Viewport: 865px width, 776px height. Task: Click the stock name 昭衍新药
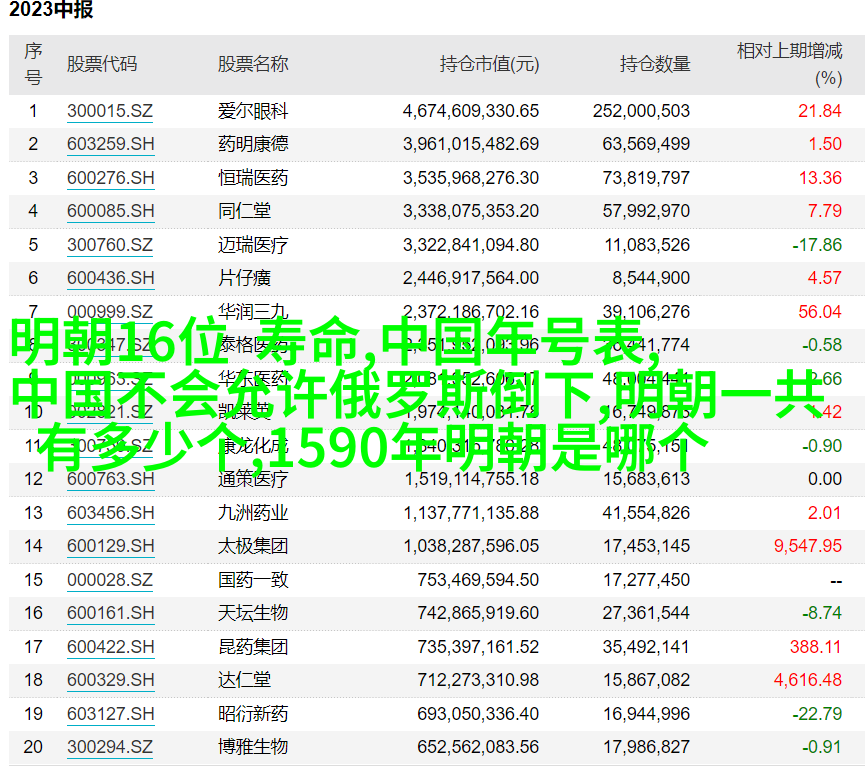[253, 714]
